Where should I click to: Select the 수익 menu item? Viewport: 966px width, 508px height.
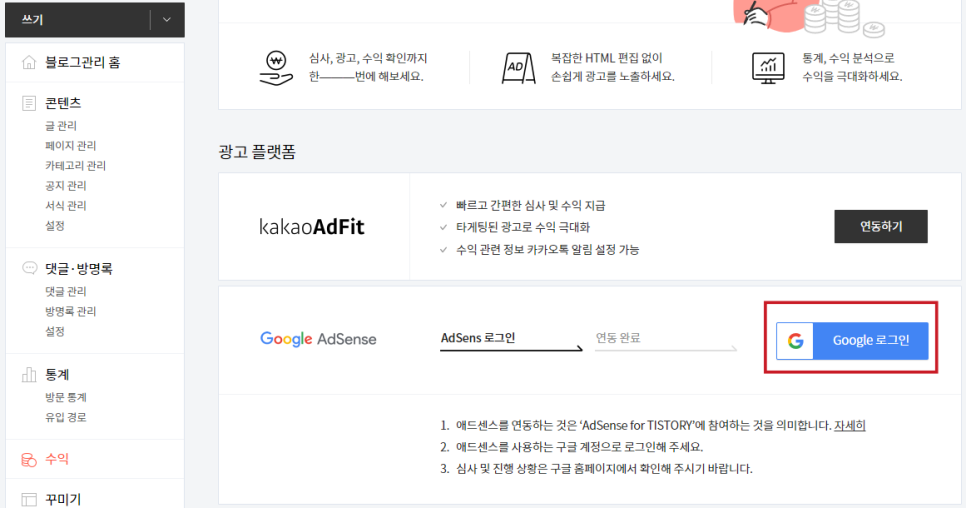point(57,459)
